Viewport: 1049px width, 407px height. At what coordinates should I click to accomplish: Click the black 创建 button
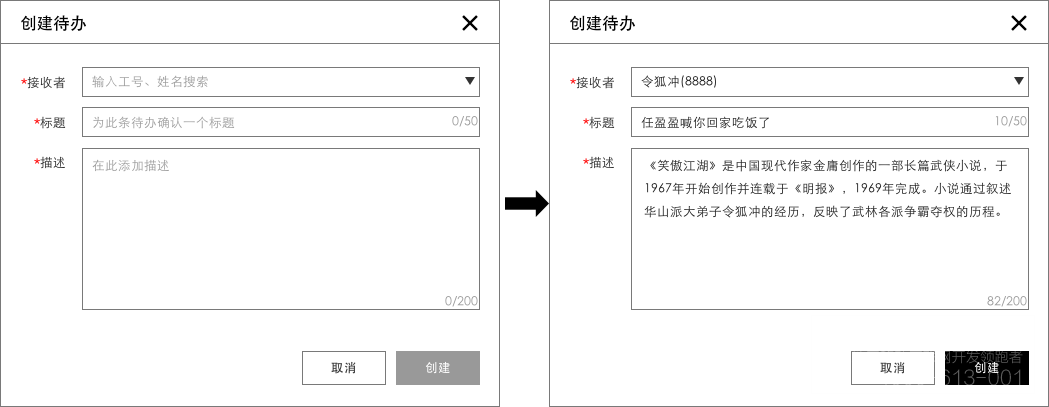click(x=986, y=368)
